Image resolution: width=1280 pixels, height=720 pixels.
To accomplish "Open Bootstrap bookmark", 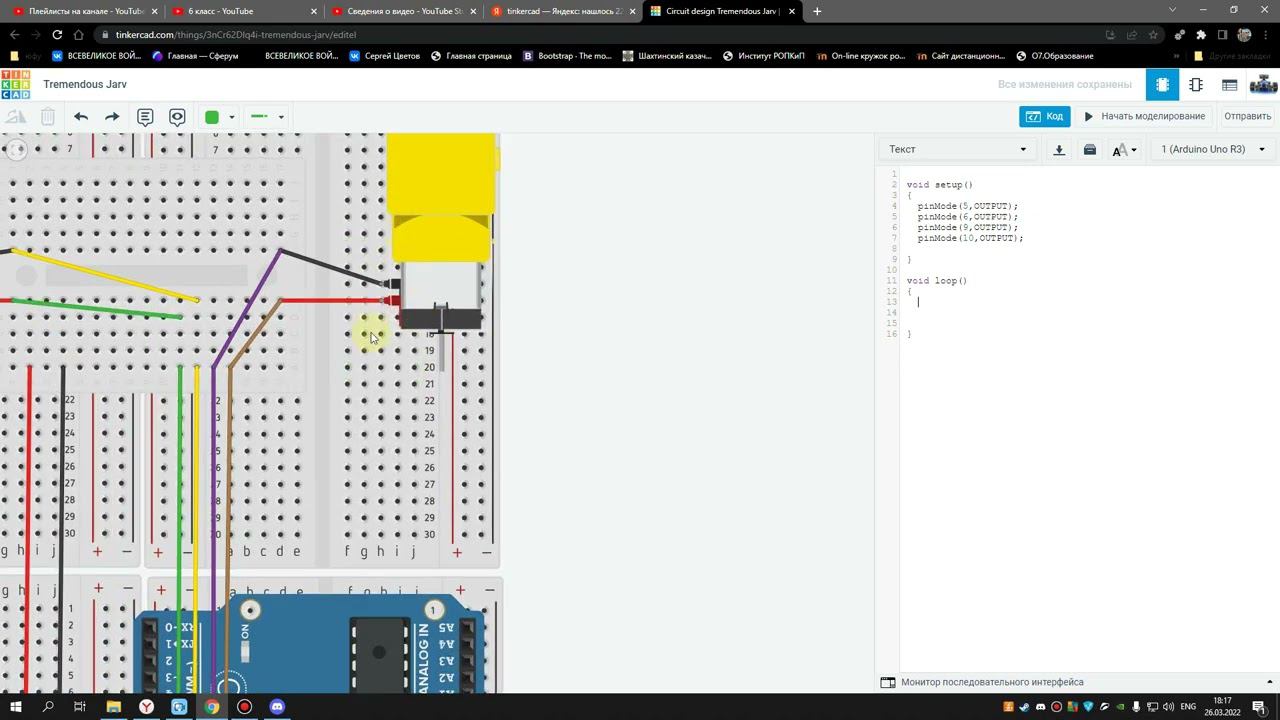I will pos(567,56).
